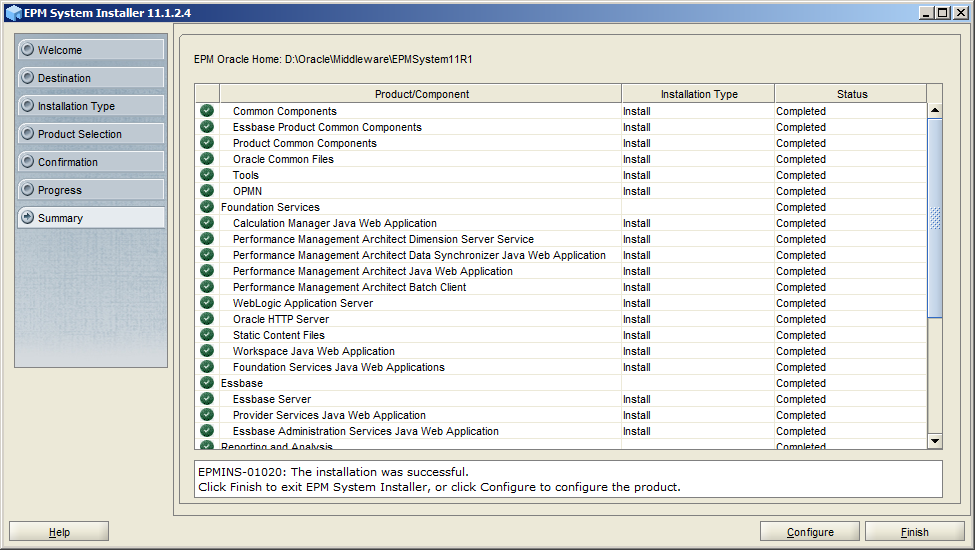This screenshot has width=975, height=550.
Task: Click the Status column header
Action: [851, 94]
